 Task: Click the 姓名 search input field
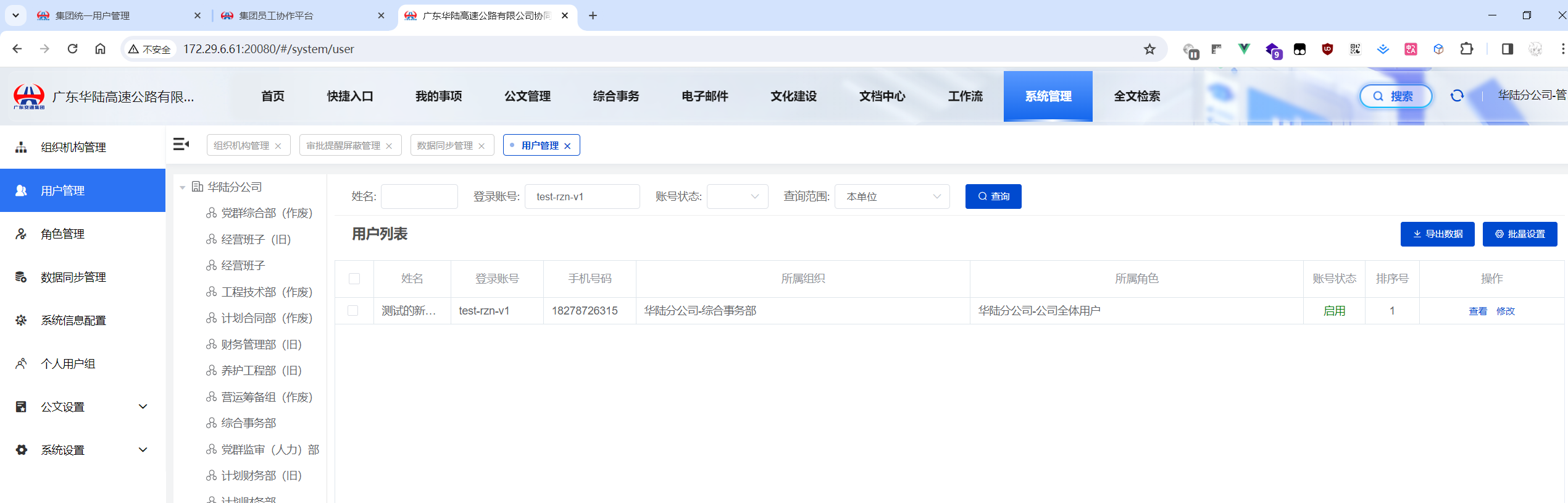(x=419, y=197)
